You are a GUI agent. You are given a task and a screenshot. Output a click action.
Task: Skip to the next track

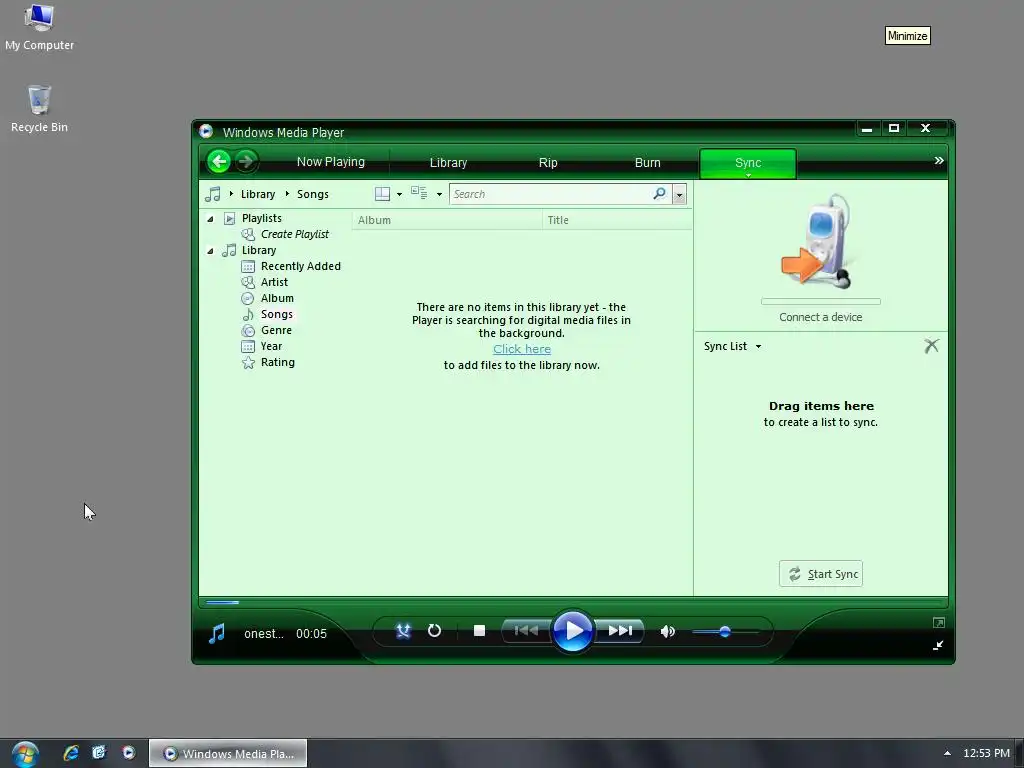pyautogui.click(x=620, y=630)
